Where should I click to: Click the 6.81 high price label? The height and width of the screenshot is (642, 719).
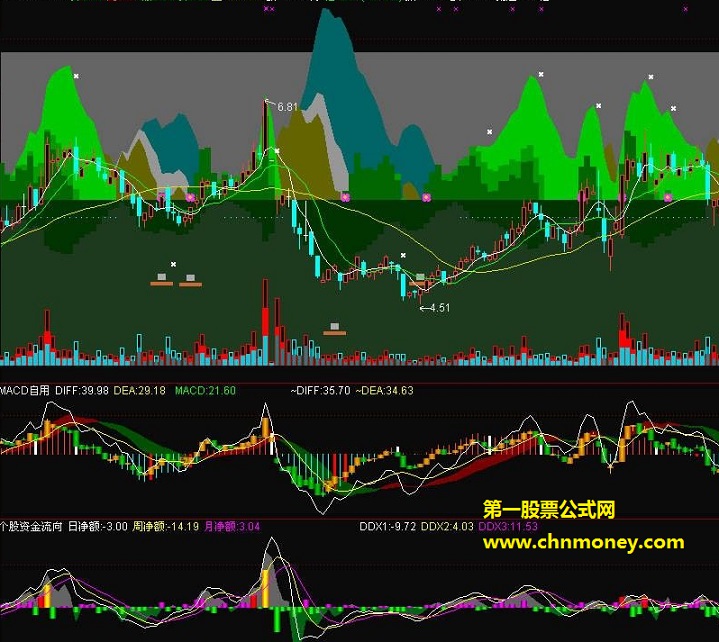pos(288,107)
